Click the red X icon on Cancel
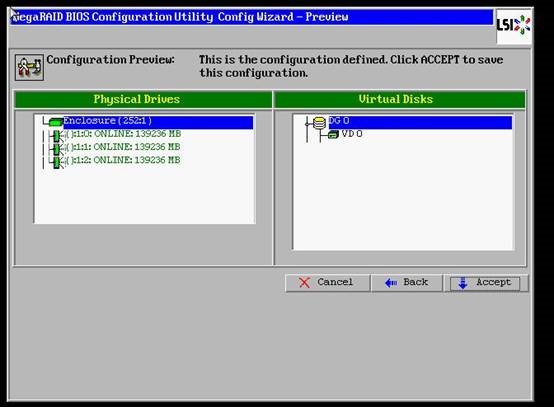Viewport: 554px width, 407px height. [304, 283]
